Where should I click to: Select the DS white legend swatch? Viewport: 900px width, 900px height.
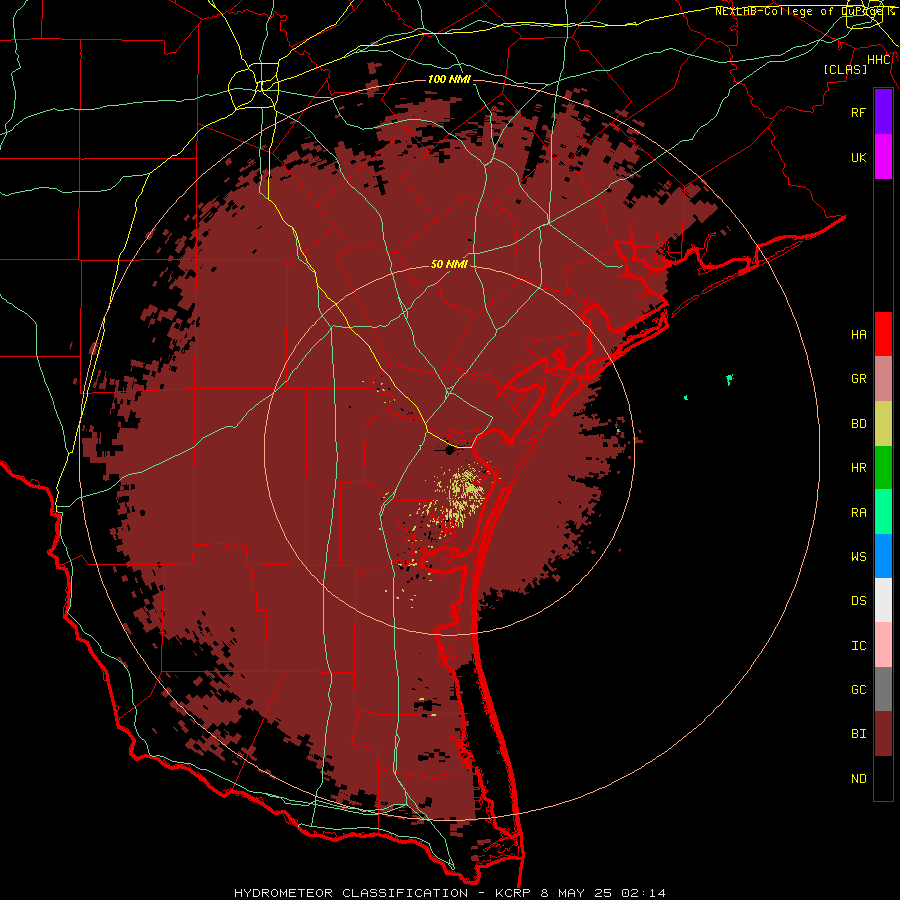coord(883,600)
